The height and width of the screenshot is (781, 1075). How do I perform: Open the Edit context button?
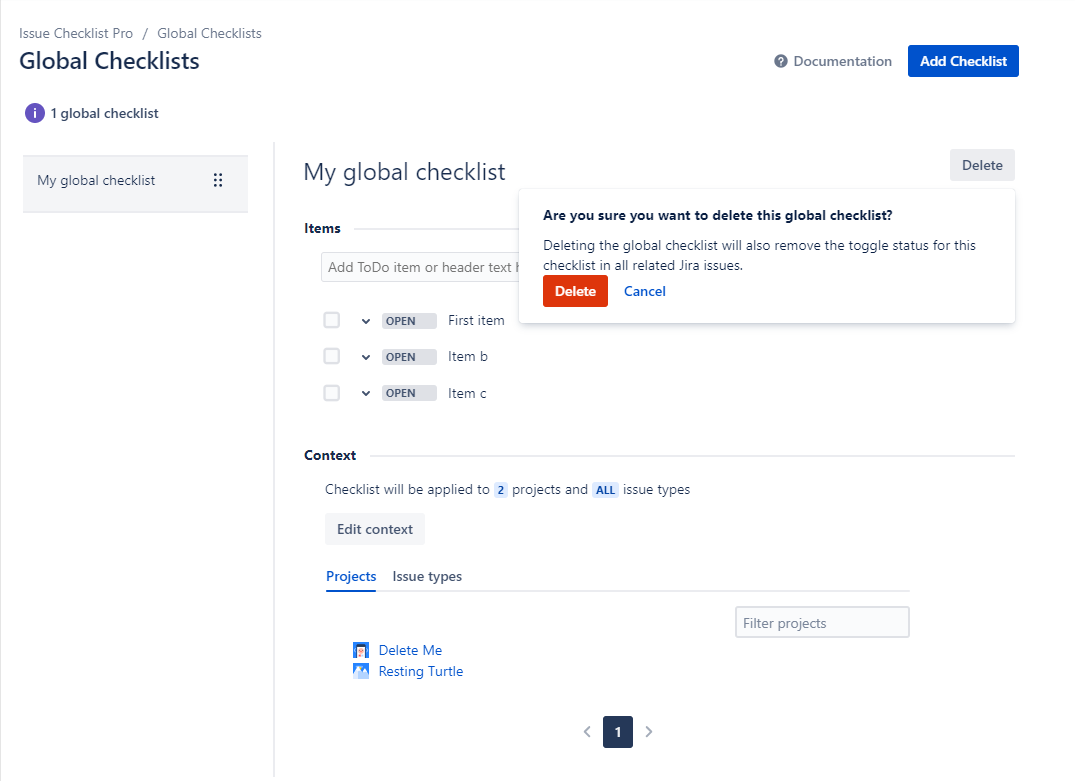click(x=375, y=529)
